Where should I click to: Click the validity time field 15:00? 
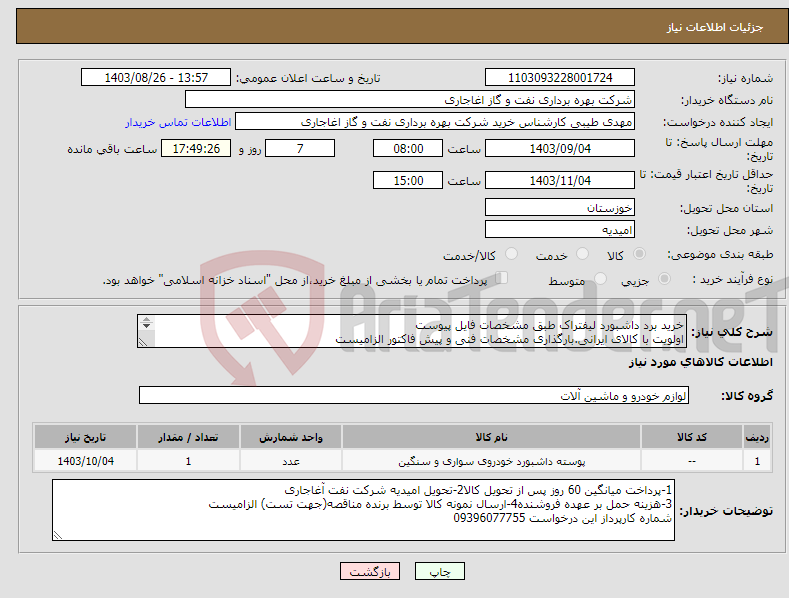click(408, 180)
